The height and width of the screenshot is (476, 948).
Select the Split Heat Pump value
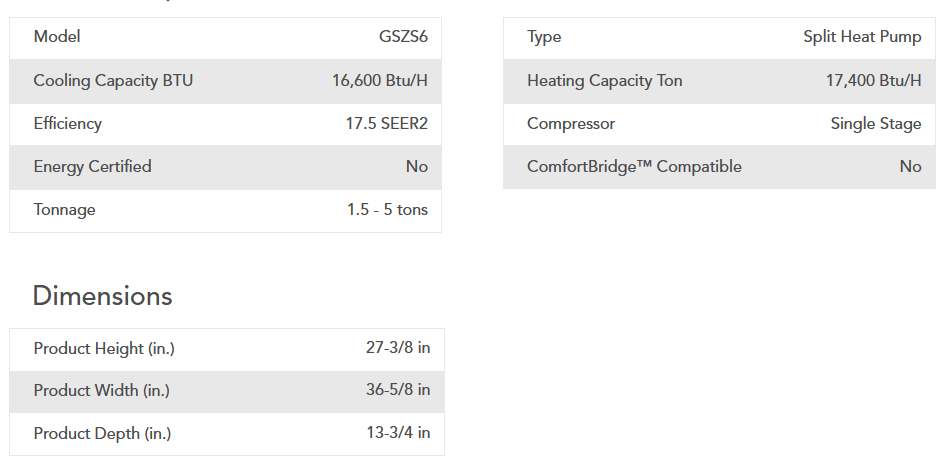[x=862, y=37]
